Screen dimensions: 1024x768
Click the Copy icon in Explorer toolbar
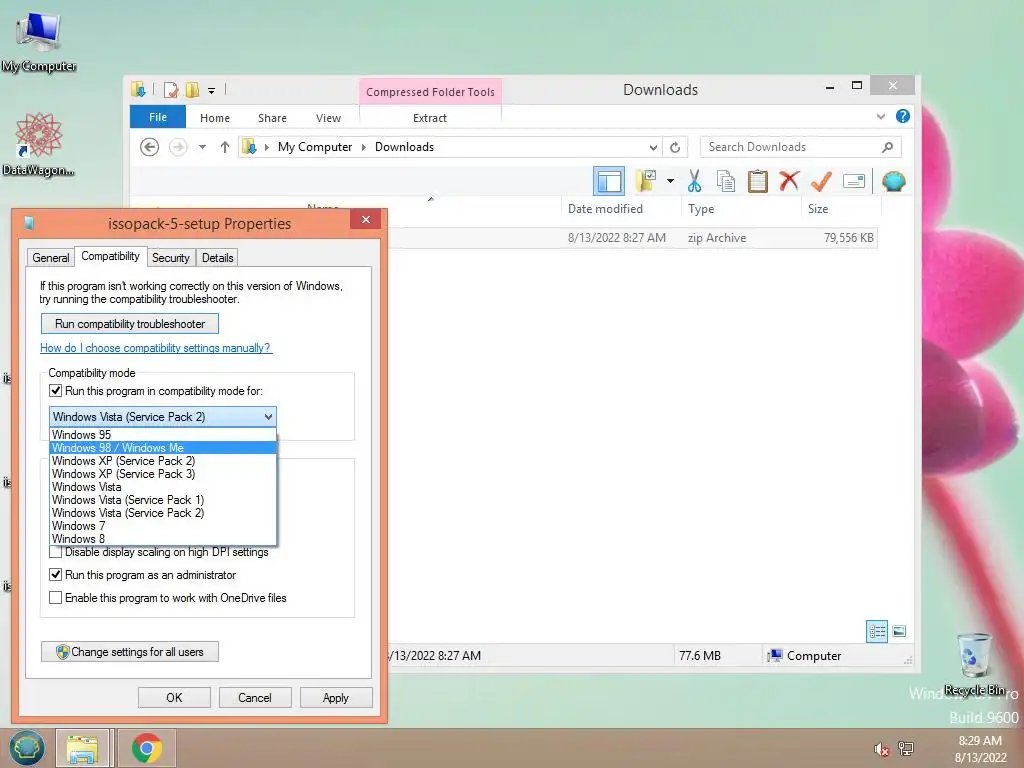point(726,181)
